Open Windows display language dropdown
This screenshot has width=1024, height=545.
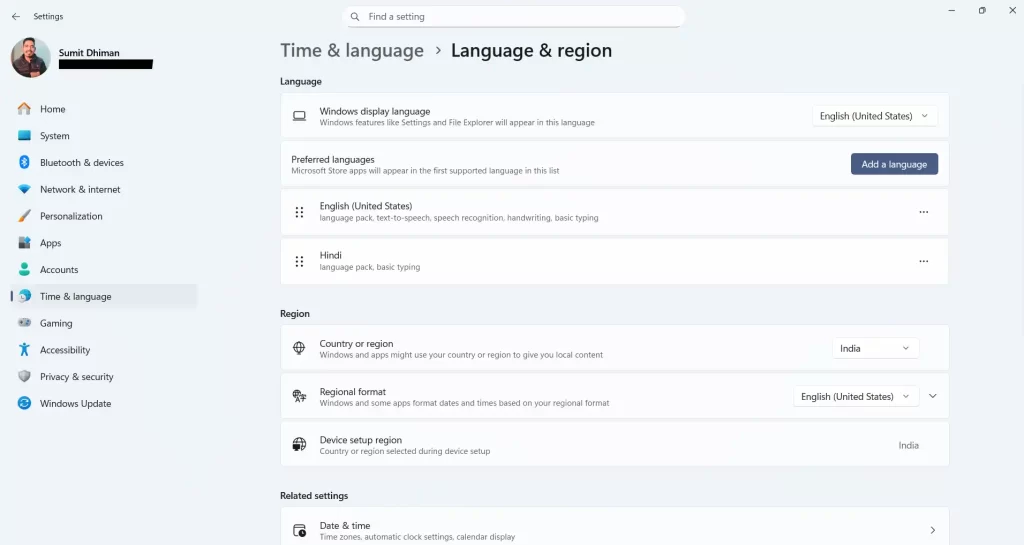pos(874,116)
